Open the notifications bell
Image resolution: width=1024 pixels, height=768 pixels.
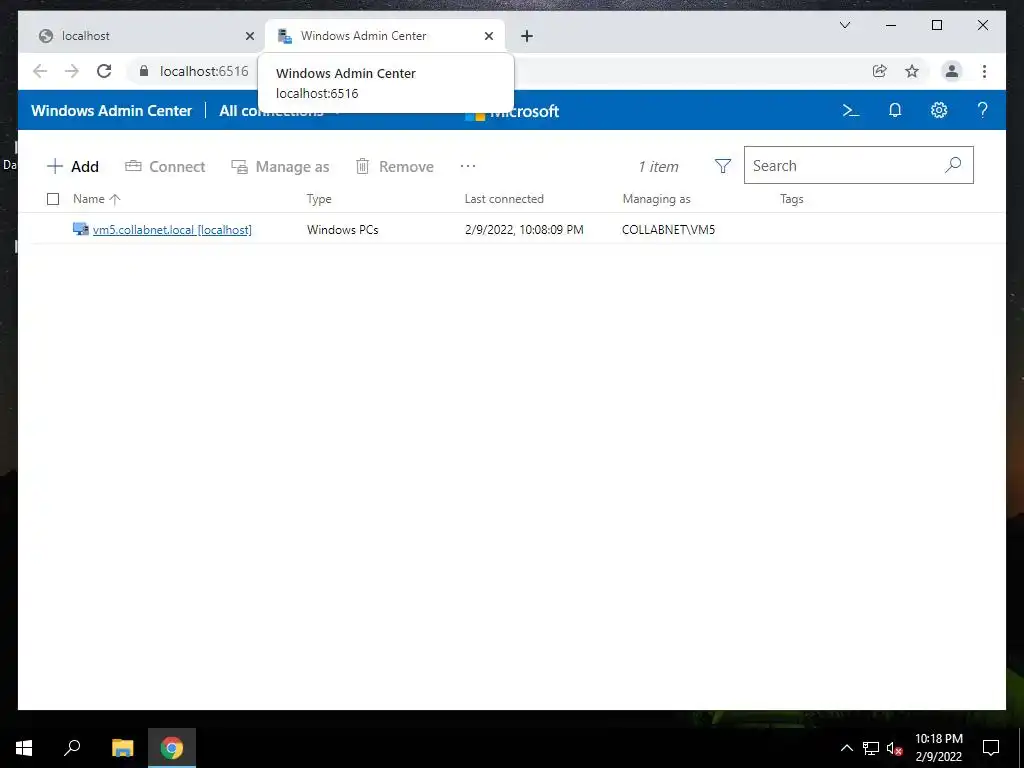pos(895,110)
